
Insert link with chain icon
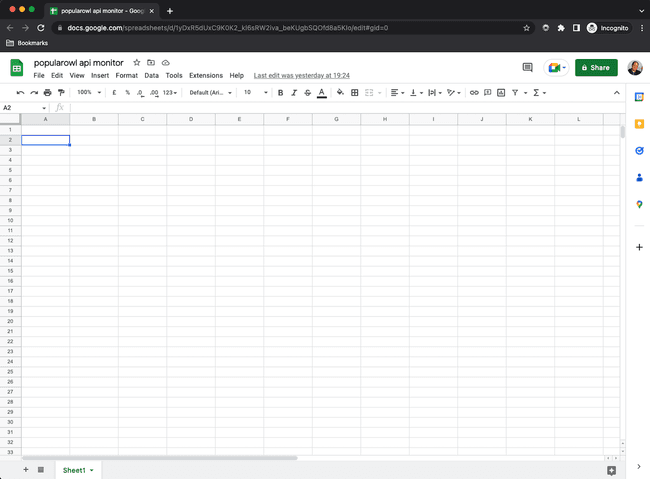tap(474, 92)
